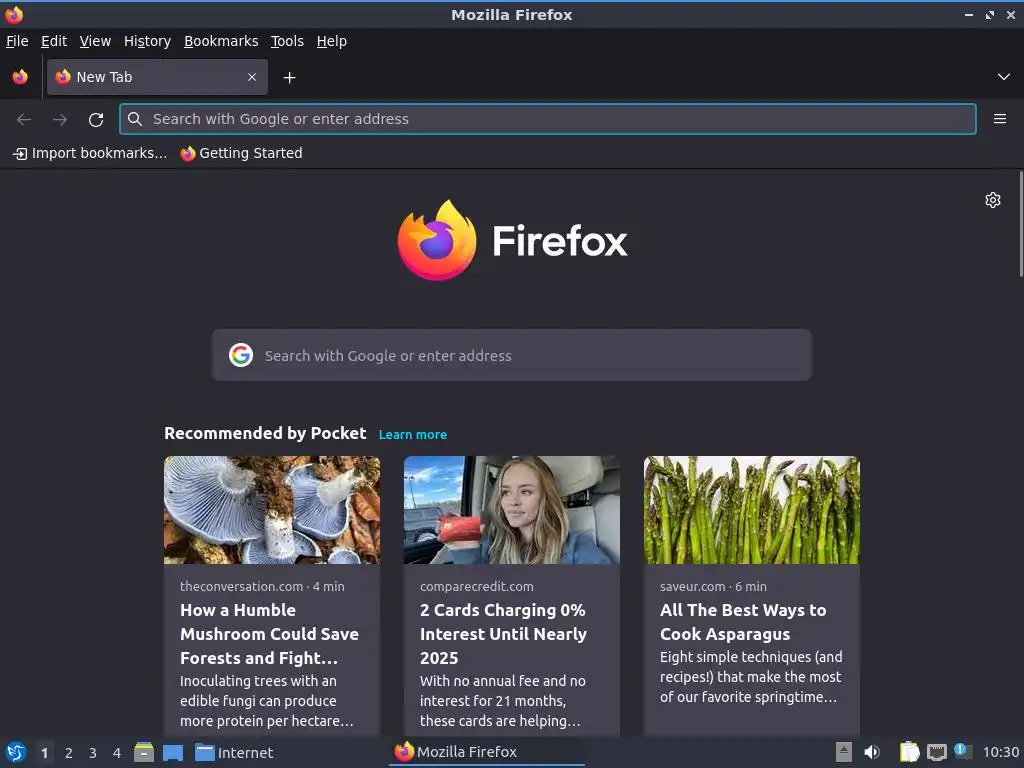
Task: Select the New Tab tab
Action: [157, 77]
